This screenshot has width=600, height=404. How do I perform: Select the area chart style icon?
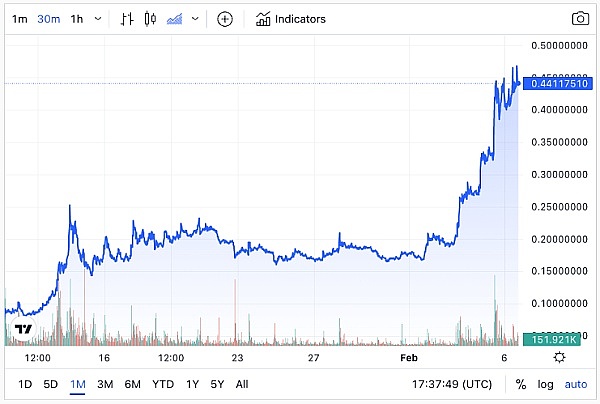tap(175, 19)
